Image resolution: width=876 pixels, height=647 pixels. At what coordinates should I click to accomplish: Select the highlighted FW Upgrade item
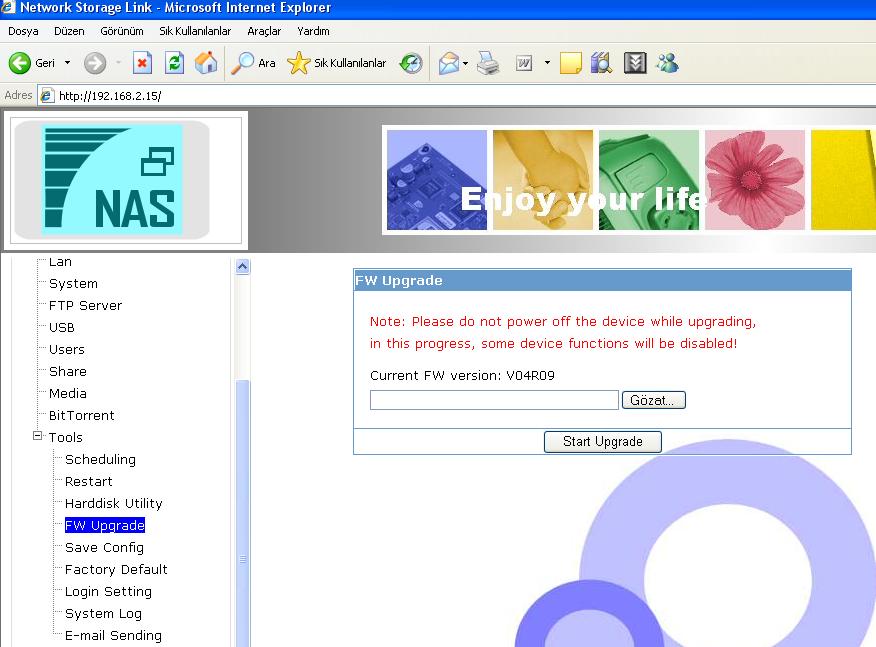pos(105,525)
